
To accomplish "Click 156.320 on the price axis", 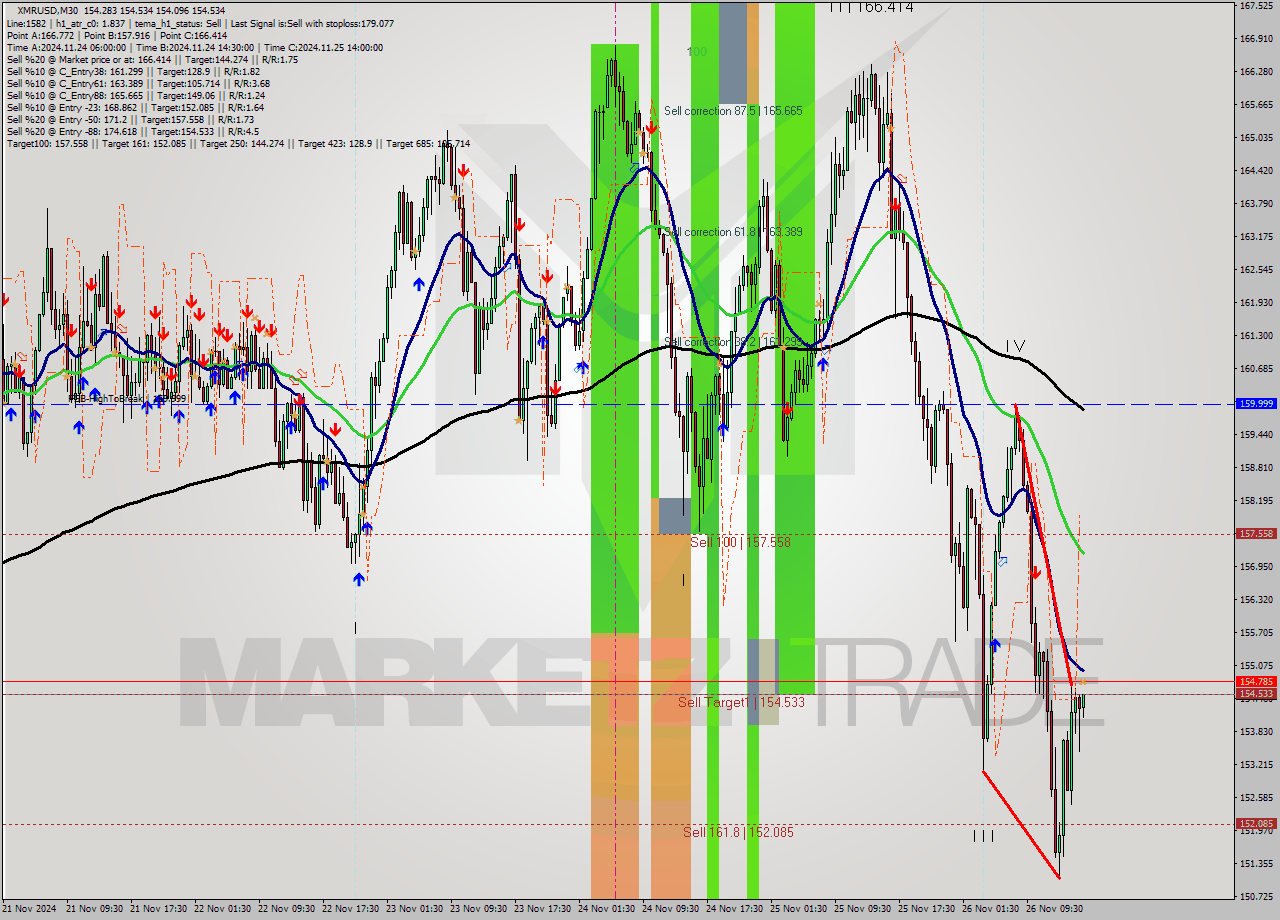I will [1256, 599].
